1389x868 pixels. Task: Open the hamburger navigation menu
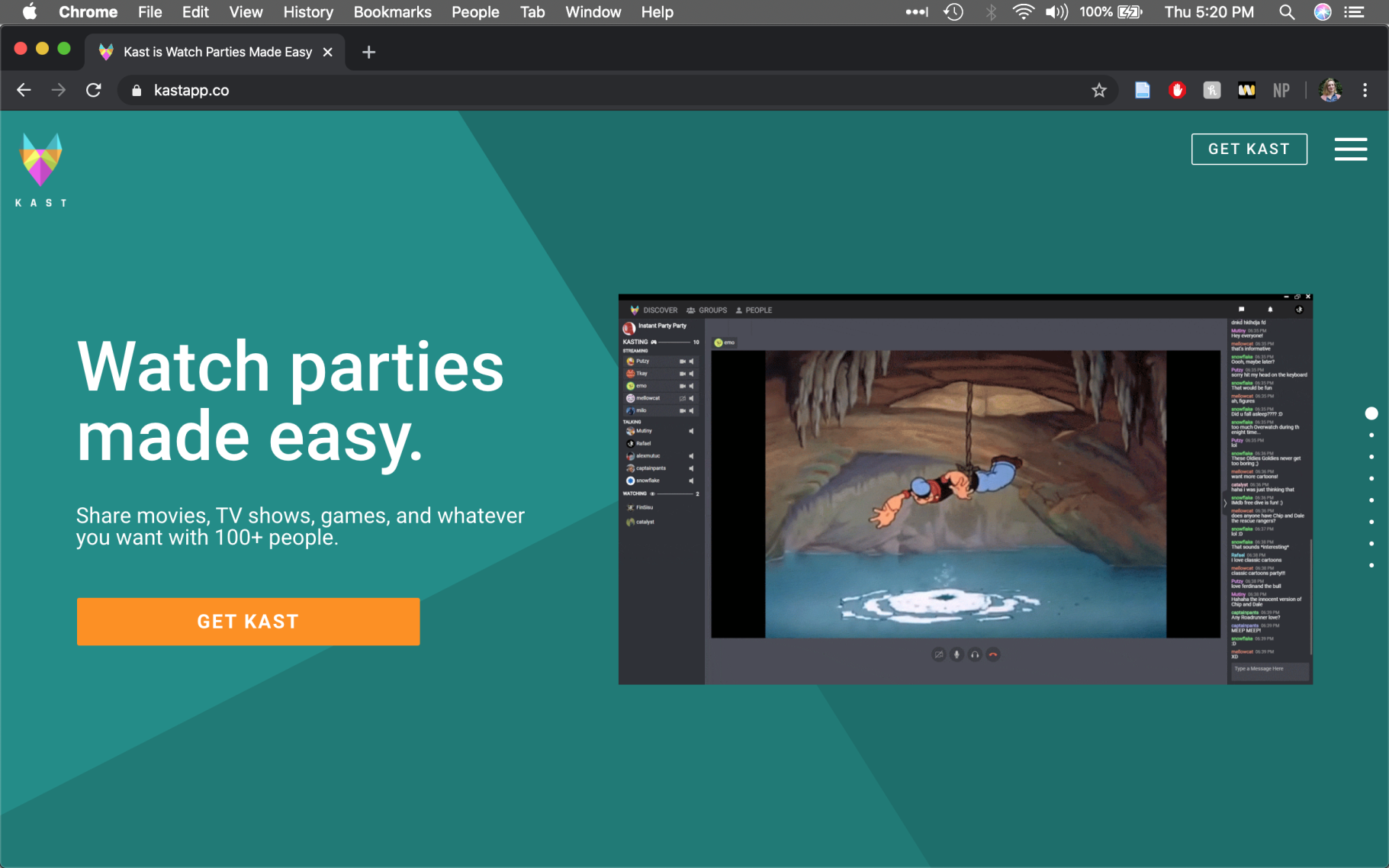click(1350, 149)
